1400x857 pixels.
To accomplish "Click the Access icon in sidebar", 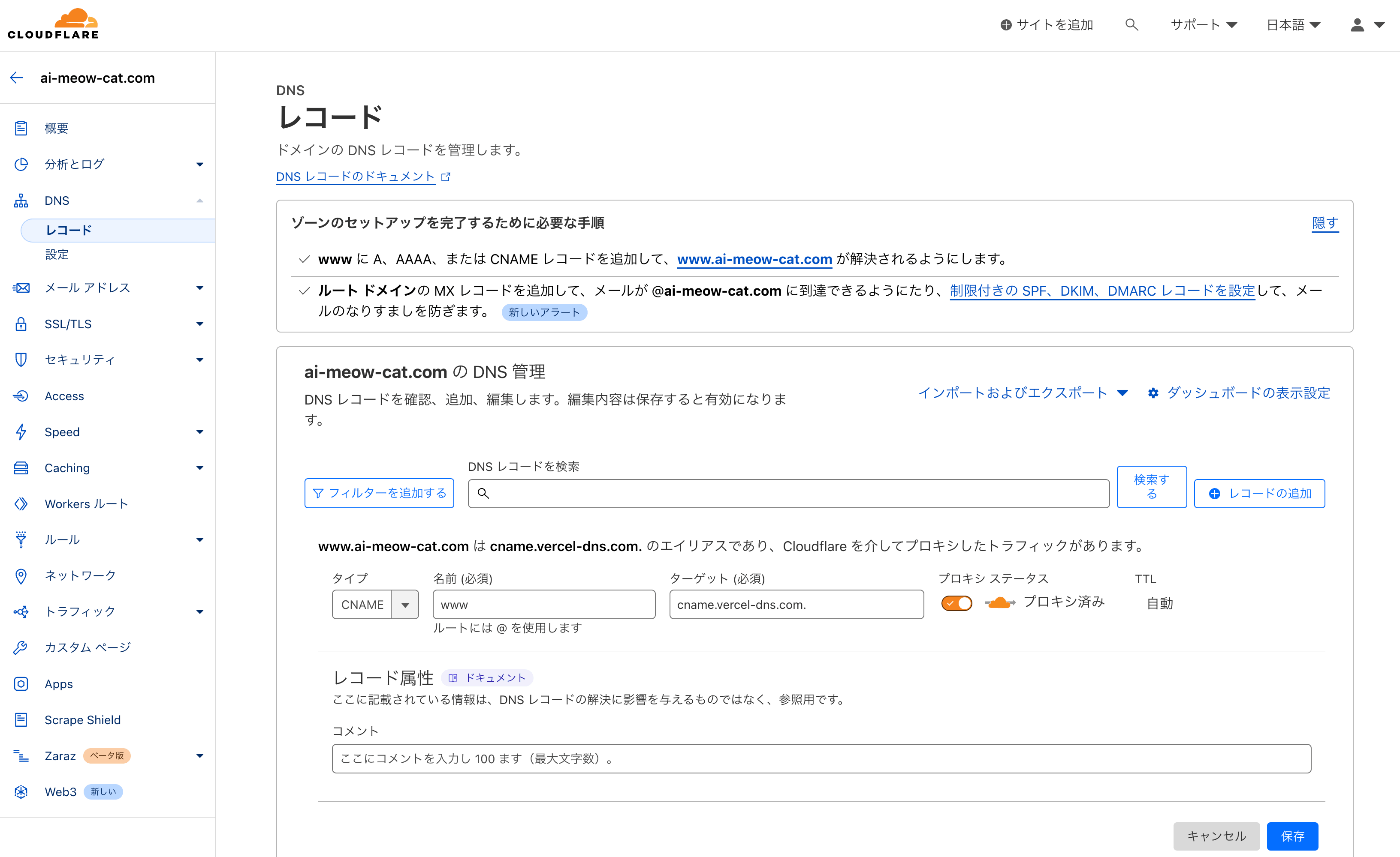I will click(x=21, y=396).
